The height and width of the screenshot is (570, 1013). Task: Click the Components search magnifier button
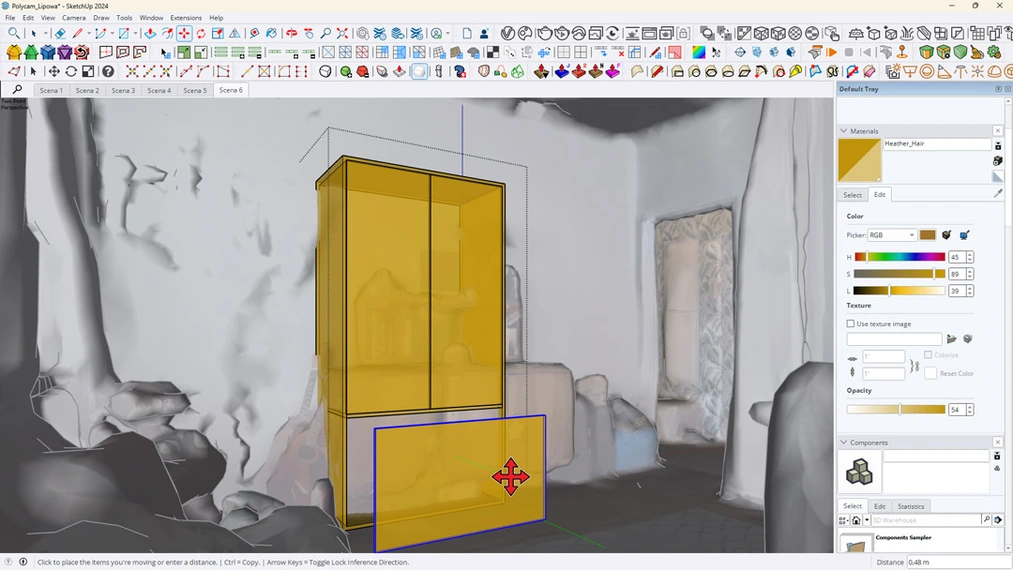tap(987, 520)
